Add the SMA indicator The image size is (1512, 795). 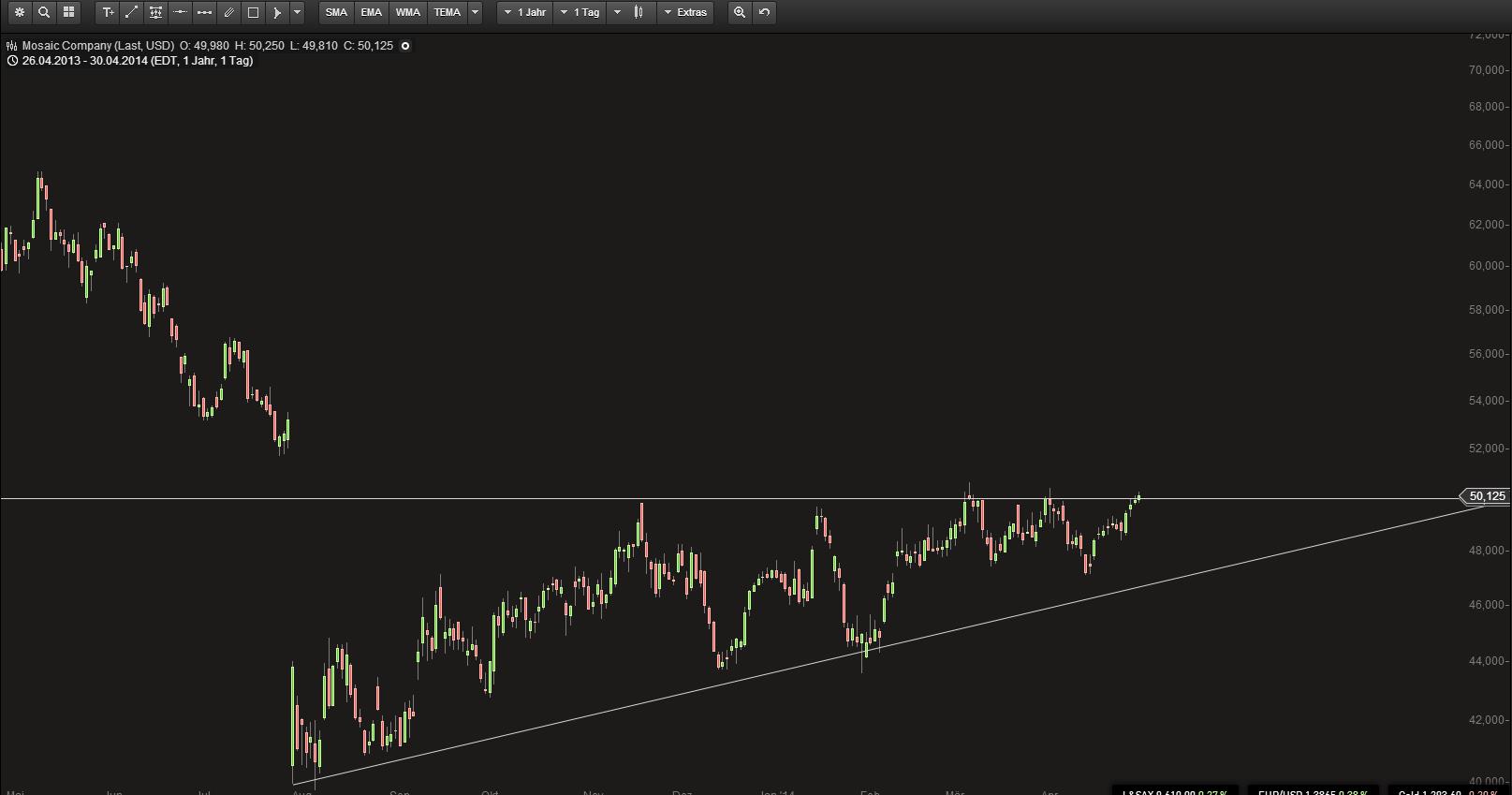(336, 12)
